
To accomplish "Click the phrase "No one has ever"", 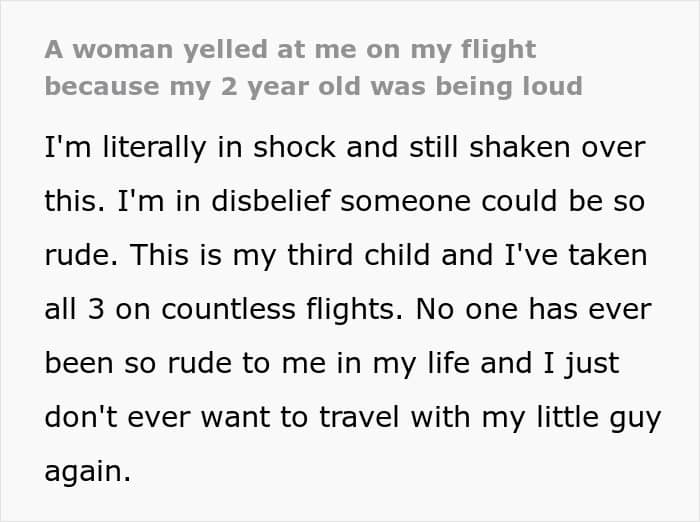I will pos(533,309).
